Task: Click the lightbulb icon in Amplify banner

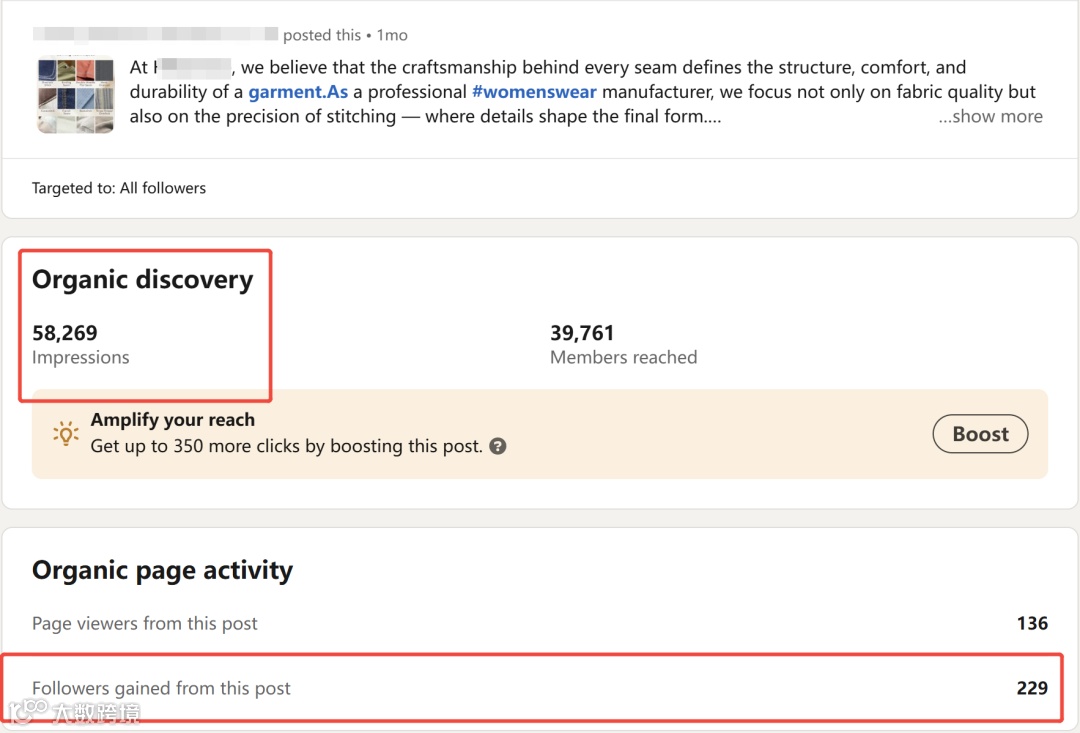Action: [x=66, y=433]
